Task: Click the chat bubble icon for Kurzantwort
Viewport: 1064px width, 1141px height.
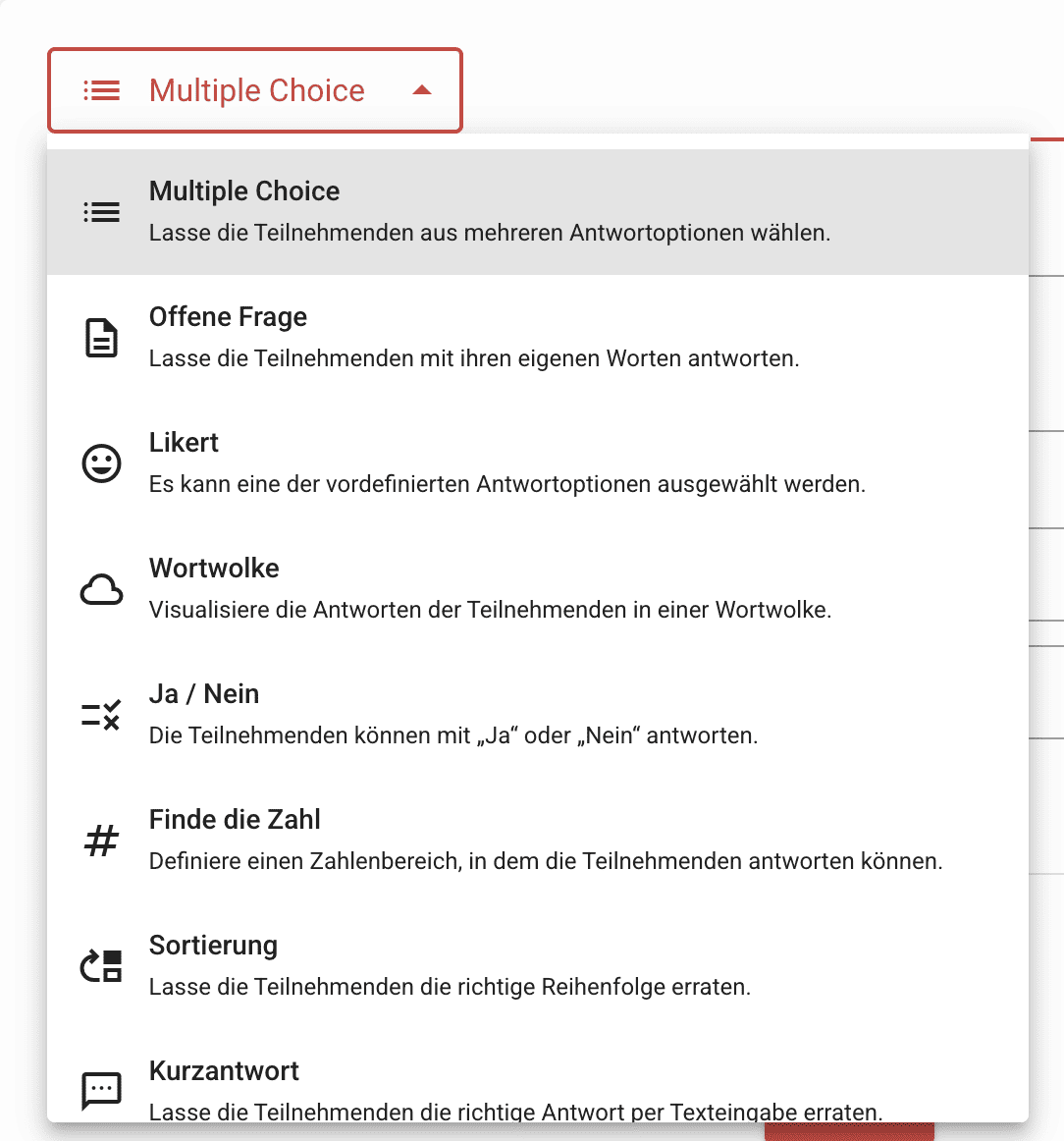Action: [x=101, y=1091]
